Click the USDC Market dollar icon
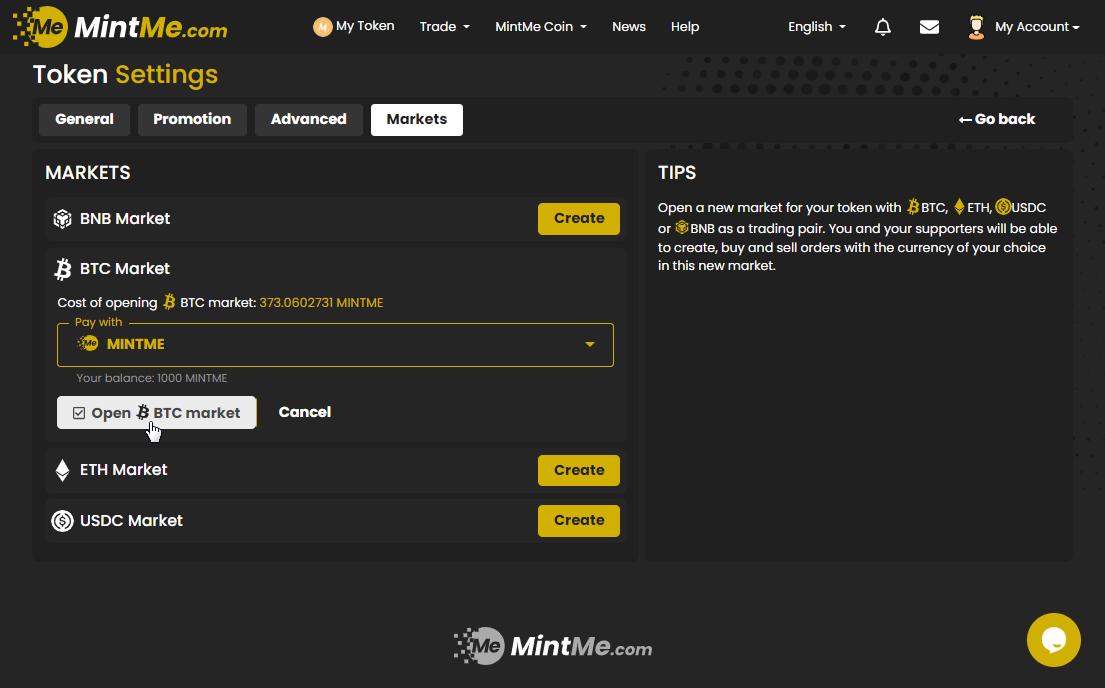The image size is (1105, 688). [x=62, y=521]
